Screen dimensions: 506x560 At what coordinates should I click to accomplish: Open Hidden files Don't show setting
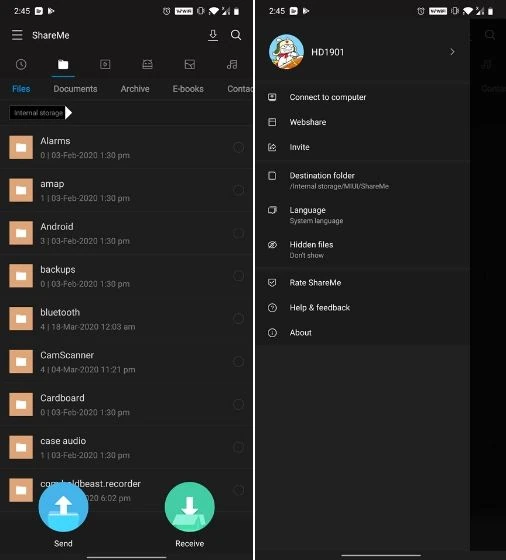[362, 250]
